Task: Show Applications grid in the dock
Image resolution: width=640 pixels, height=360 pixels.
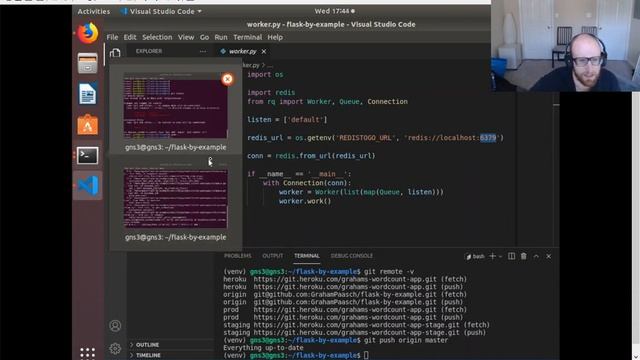Action: pos(88,353)
